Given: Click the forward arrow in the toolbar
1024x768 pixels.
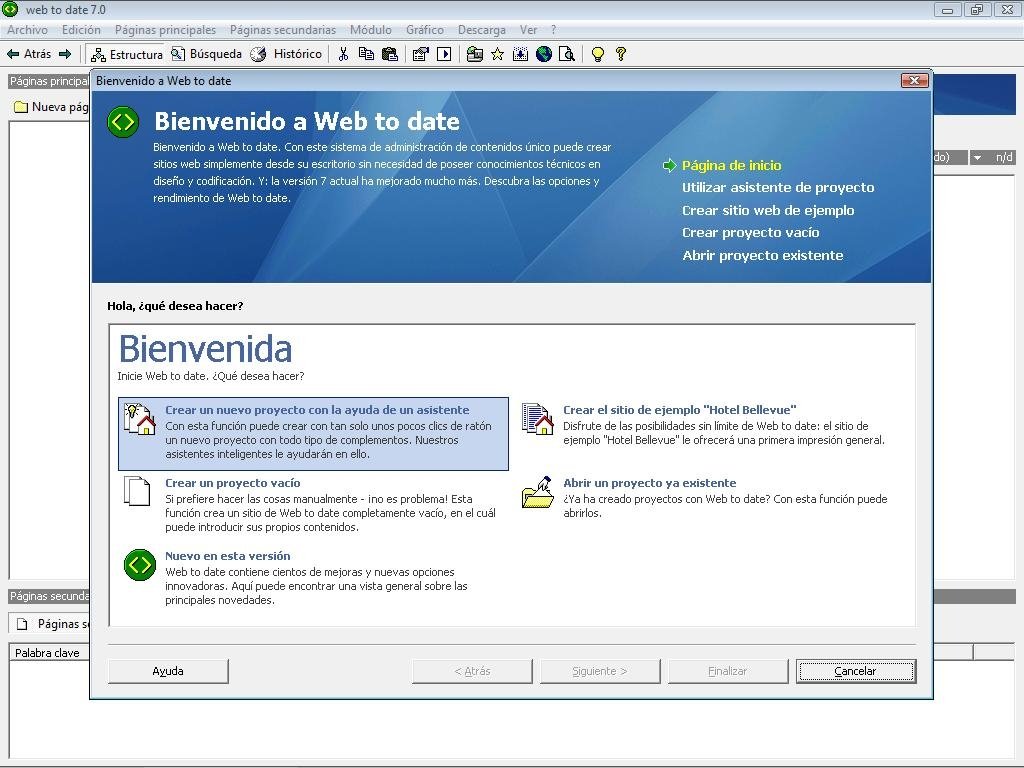Looking at the screenshot, I should tap(65, 54).
